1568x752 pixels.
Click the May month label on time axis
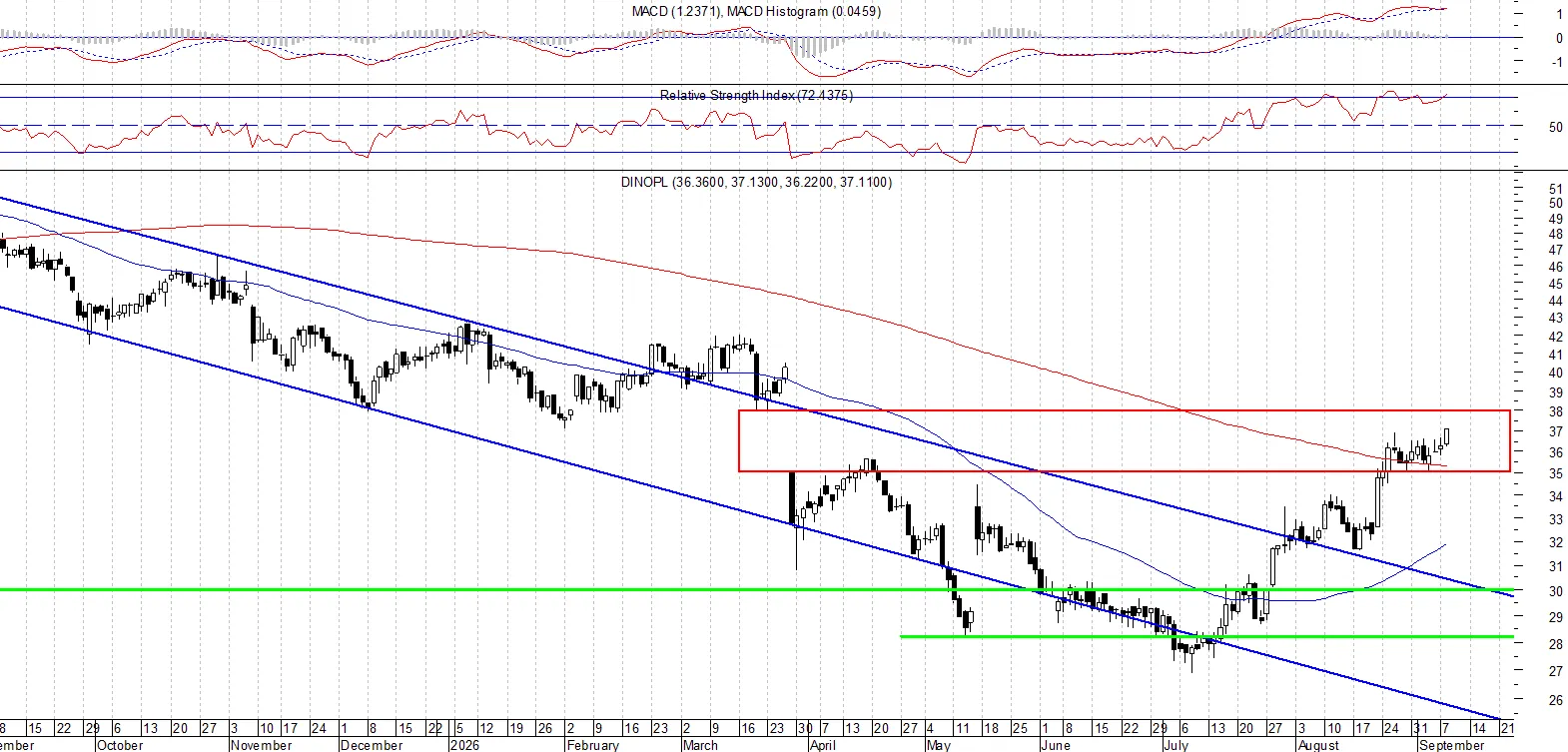[x=938, y=745]
